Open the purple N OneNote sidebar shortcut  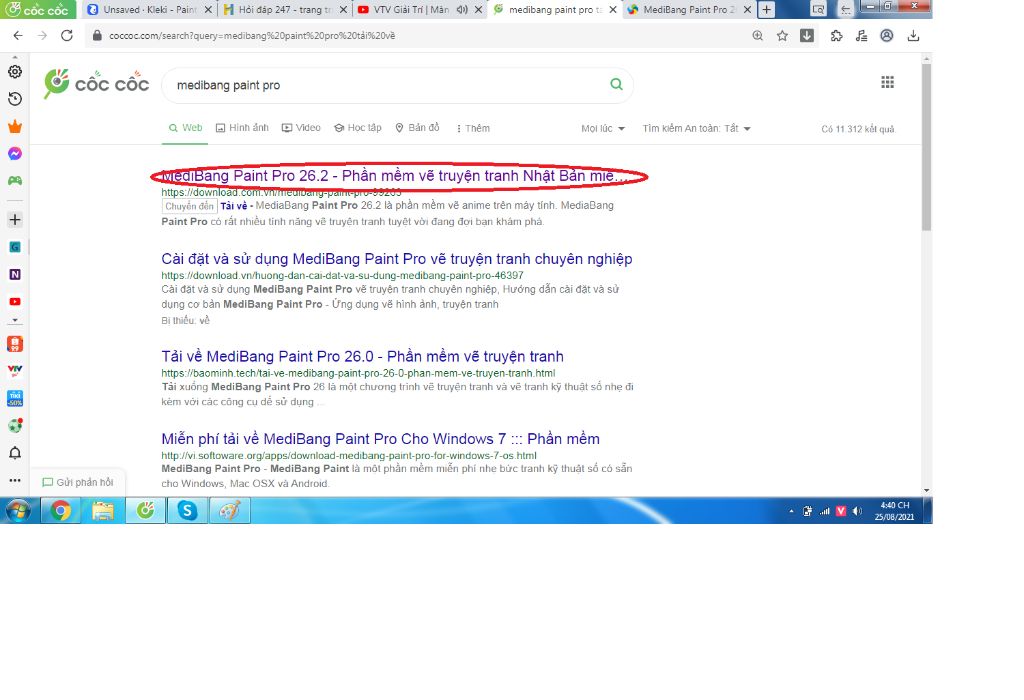tap(15, 275)
